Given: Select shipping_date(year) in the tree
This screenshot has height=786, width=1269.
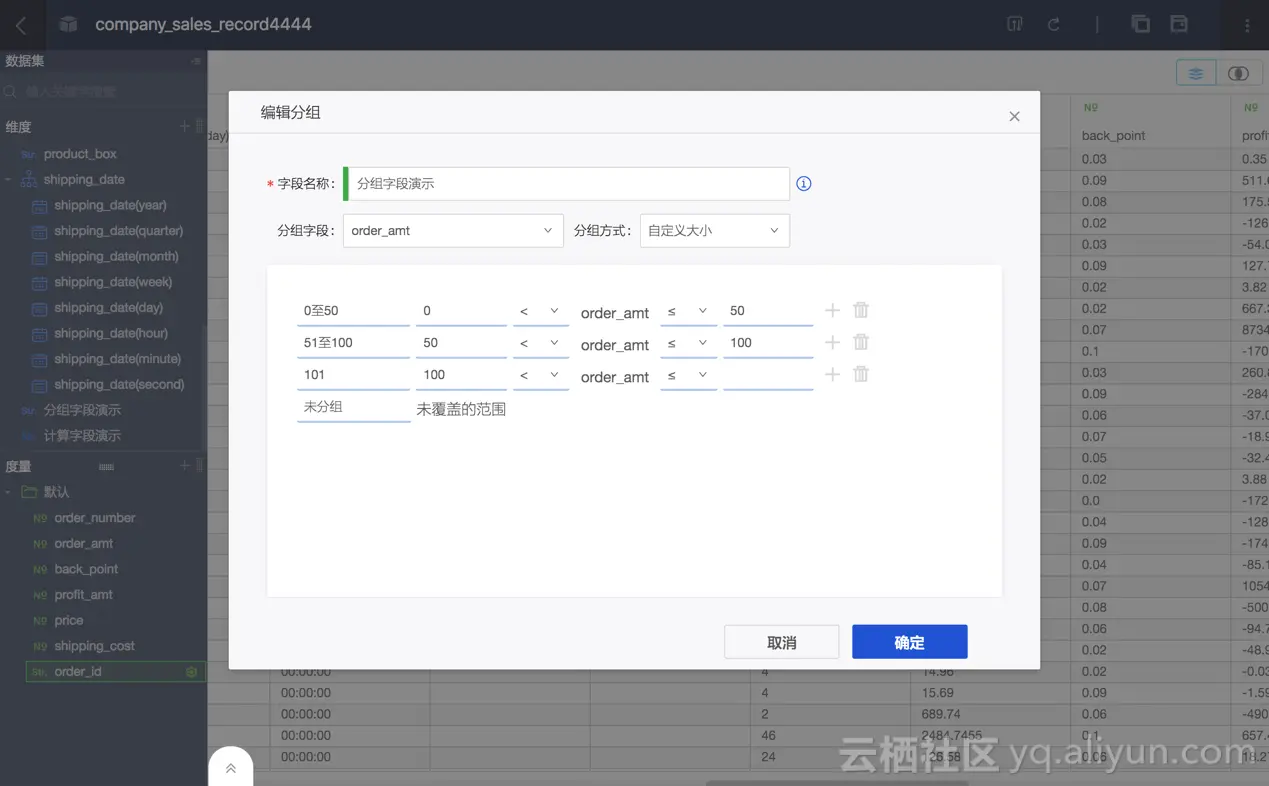Looking at the screenshot, I should (x=110, y=205).
